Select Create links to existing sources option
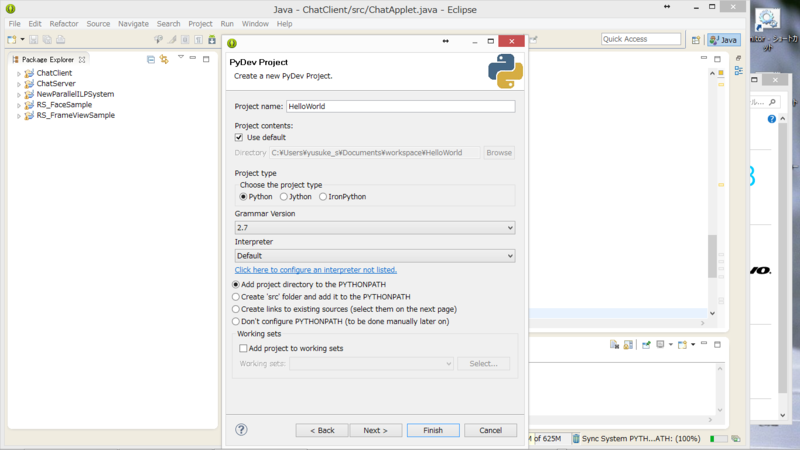The width and height of the screenshot is (800, 450). (x=236, y=309)
